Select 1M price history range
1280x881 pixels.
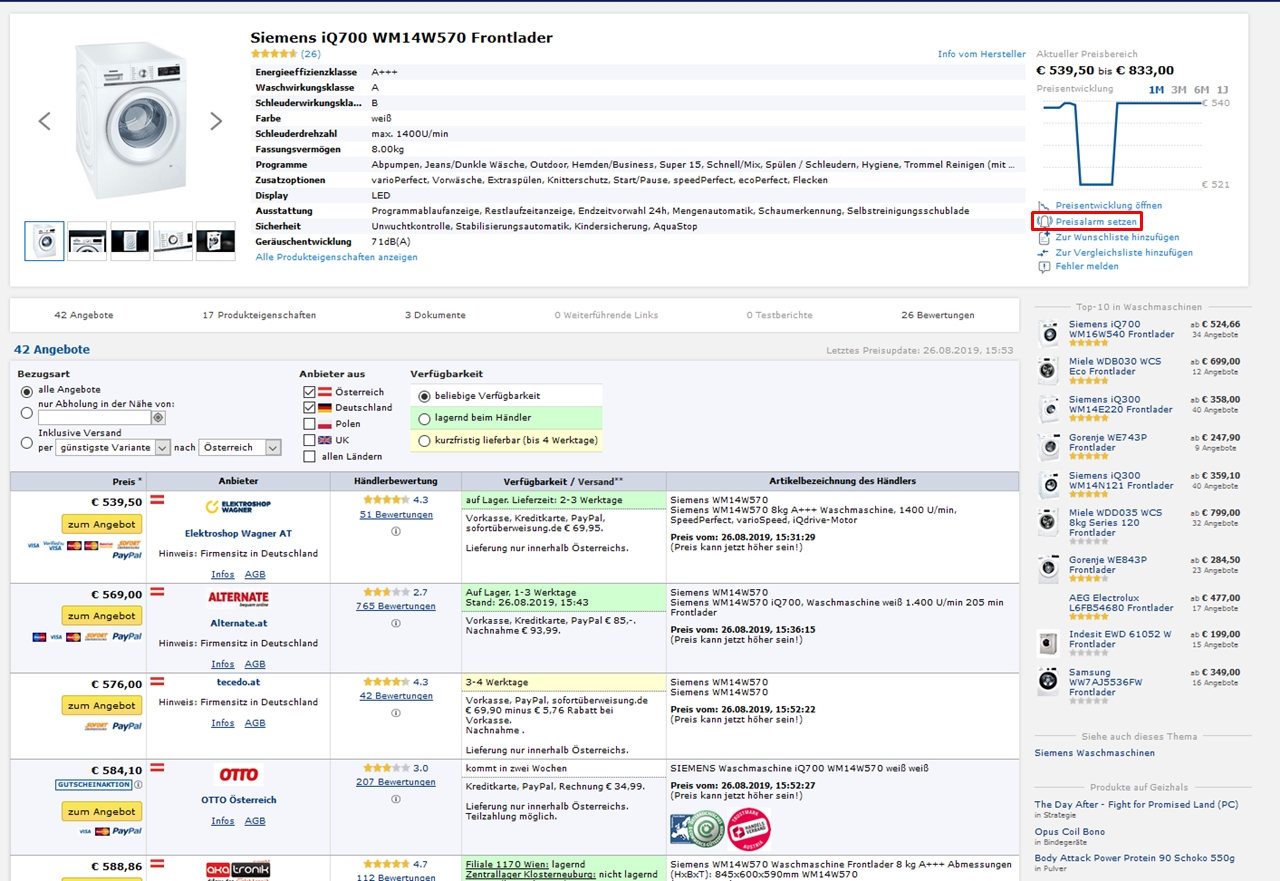coord(1156,90)
